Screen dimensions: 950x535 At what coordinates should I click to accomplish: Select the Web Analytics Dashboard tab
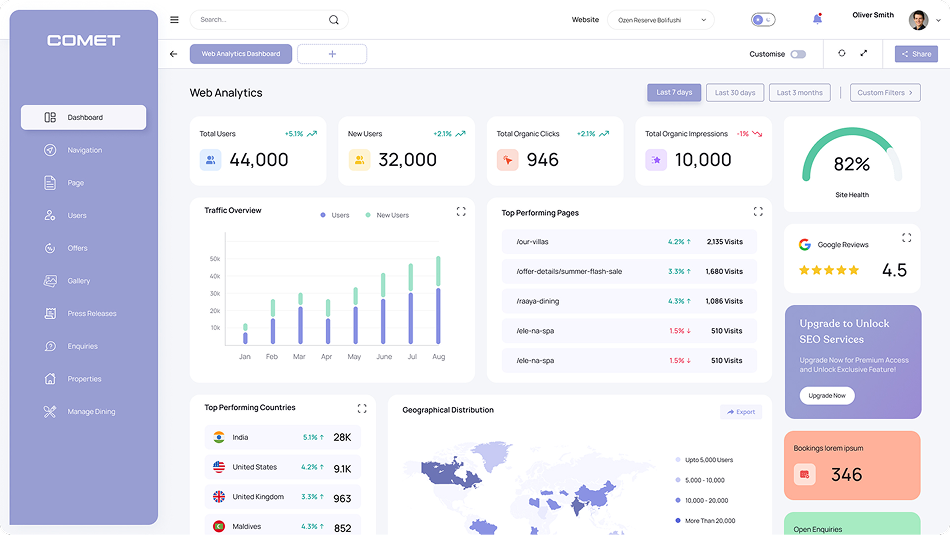click(241, 54)
